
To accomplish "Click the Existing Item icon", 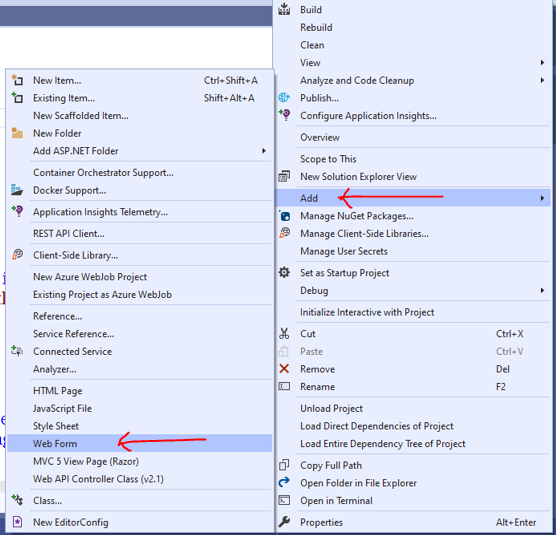I will pos(17,98).
